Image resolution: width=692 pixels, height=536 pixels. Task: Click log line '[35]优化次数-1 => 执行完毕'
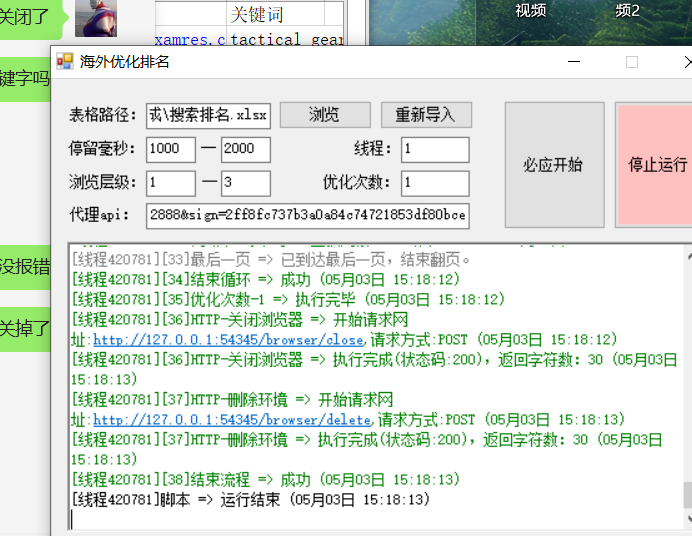(x=288, y=300)
